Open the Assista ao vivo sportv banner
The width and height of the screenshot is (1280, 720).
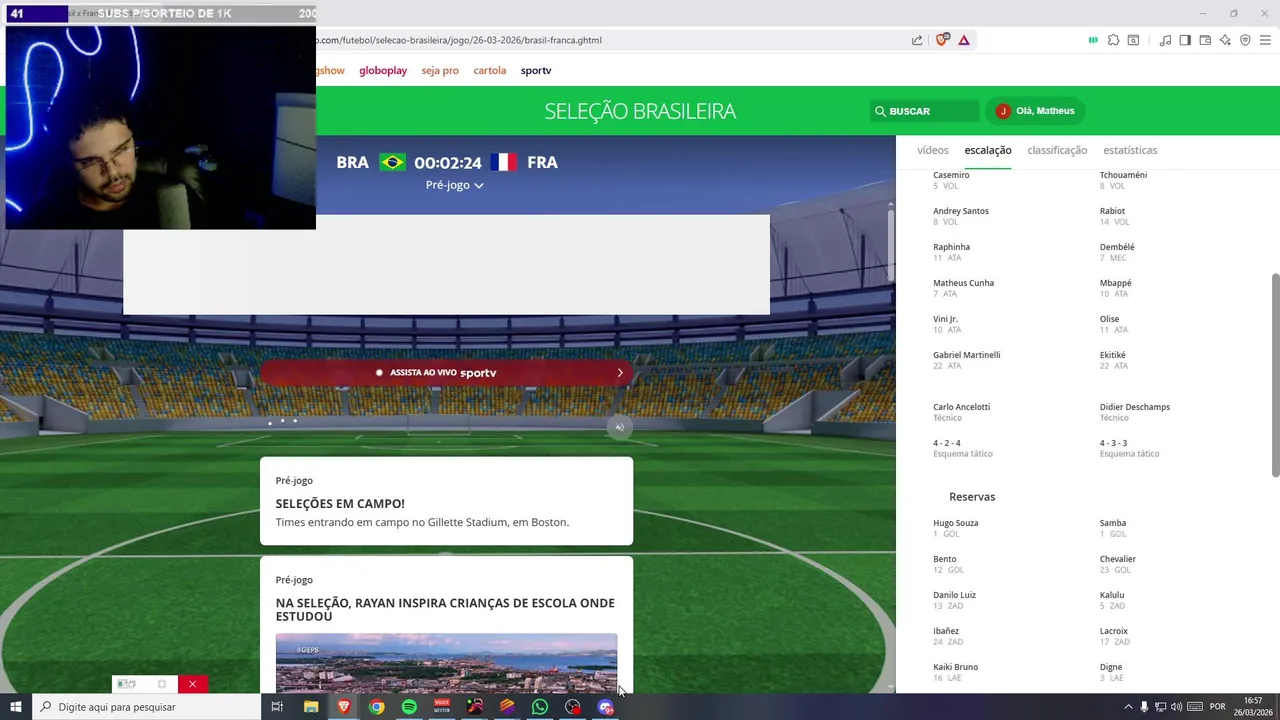tap(446, 372)
